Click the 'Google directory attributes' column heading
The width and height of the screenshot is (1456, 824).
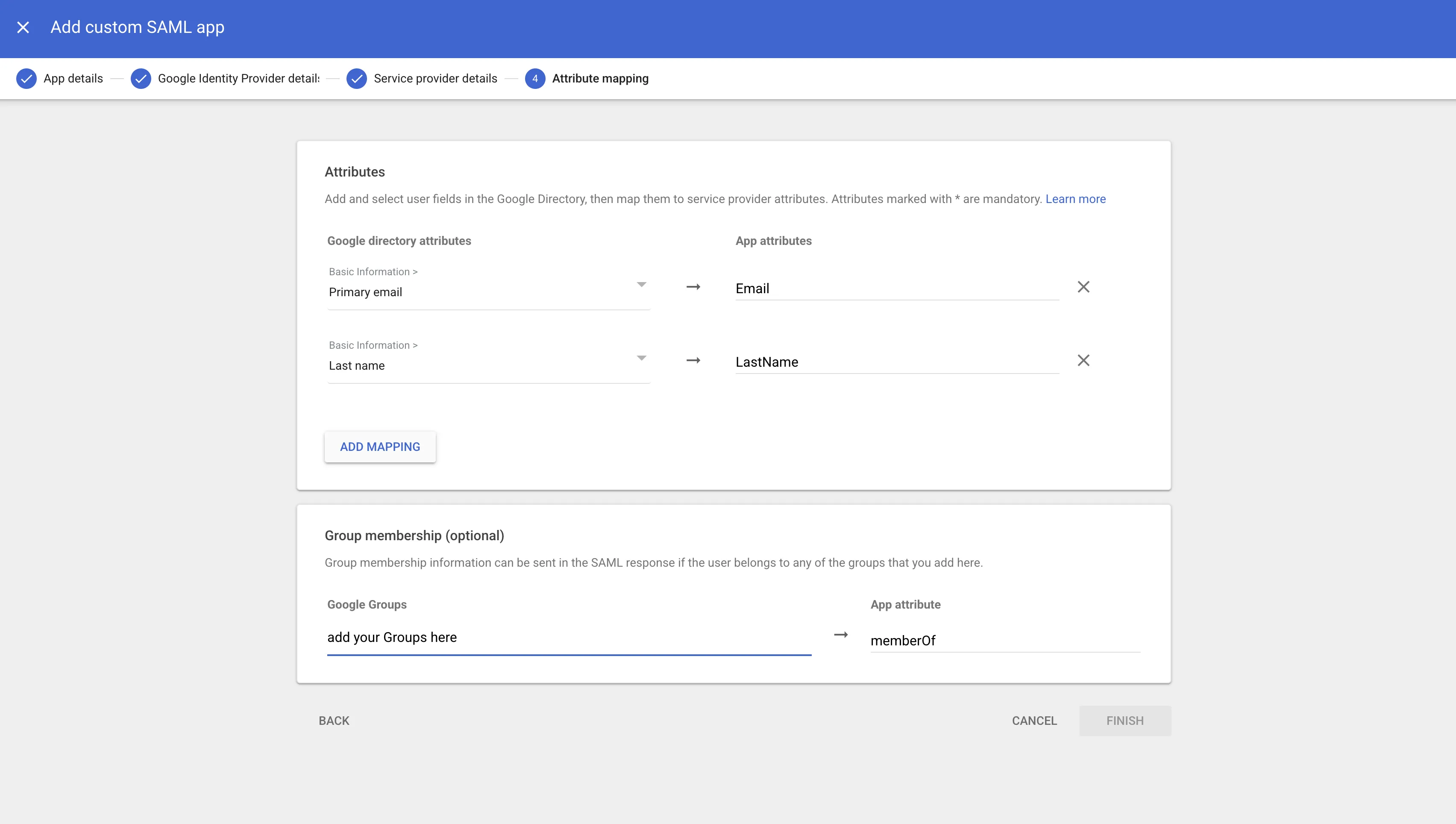pyautogui.click(x=399, y=241)
